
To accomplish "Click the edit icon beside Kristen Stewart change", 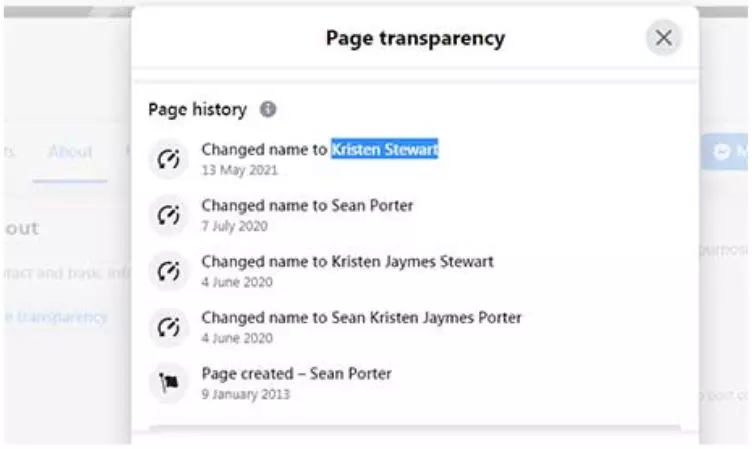I will coord(168,158).
